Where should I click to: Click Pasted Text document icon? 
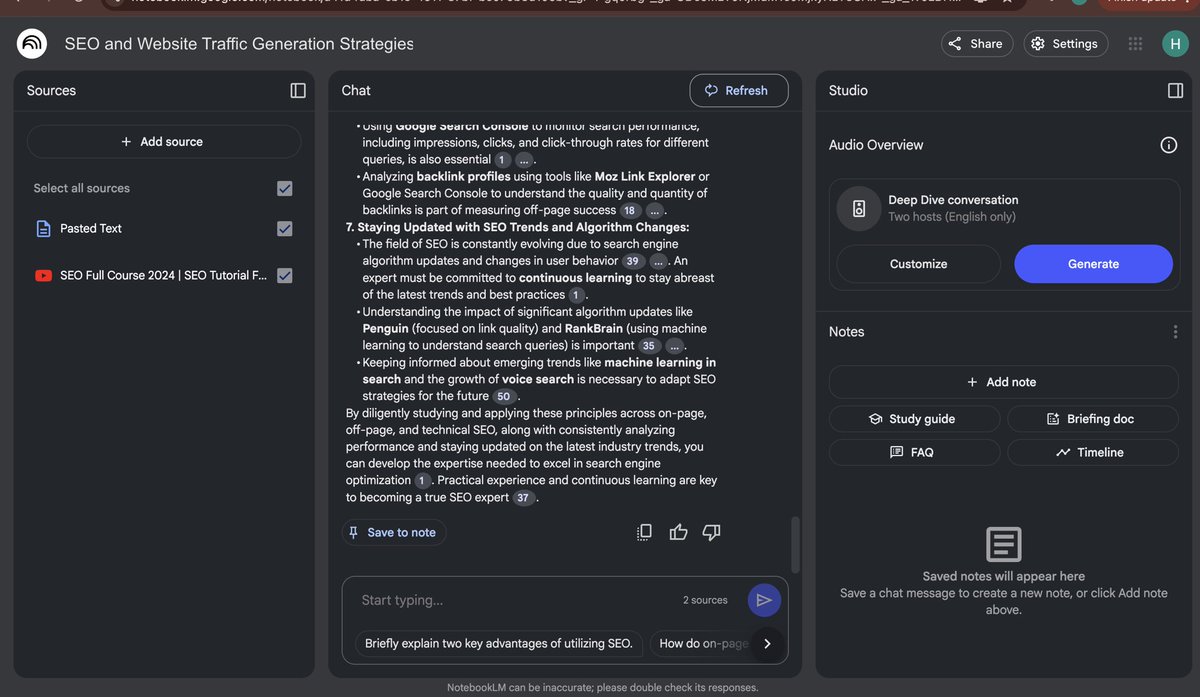pyautogui.click(x=43, y=229)
